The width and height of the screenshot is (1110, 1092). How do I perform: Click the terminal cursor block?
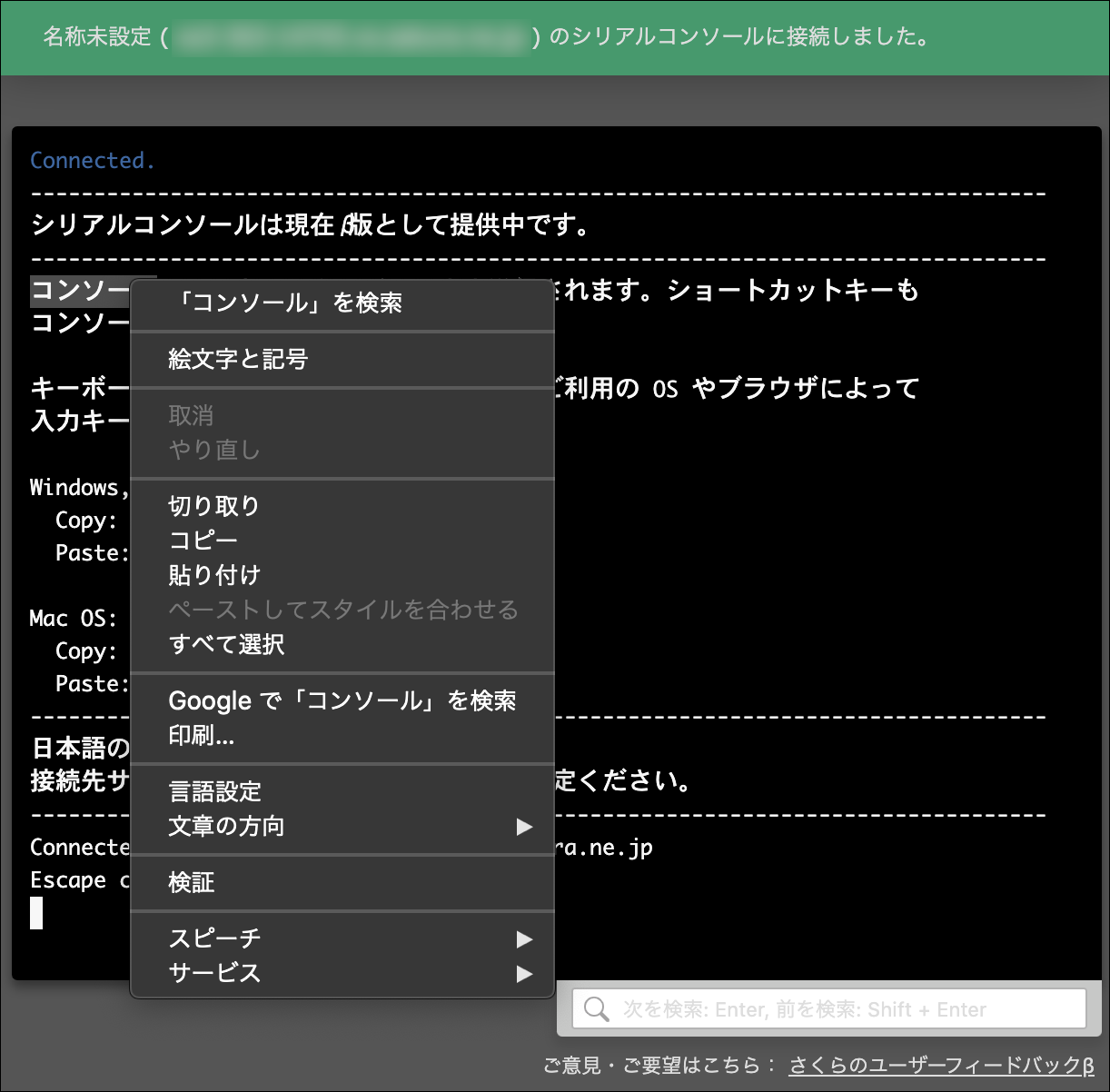(36, 913)
